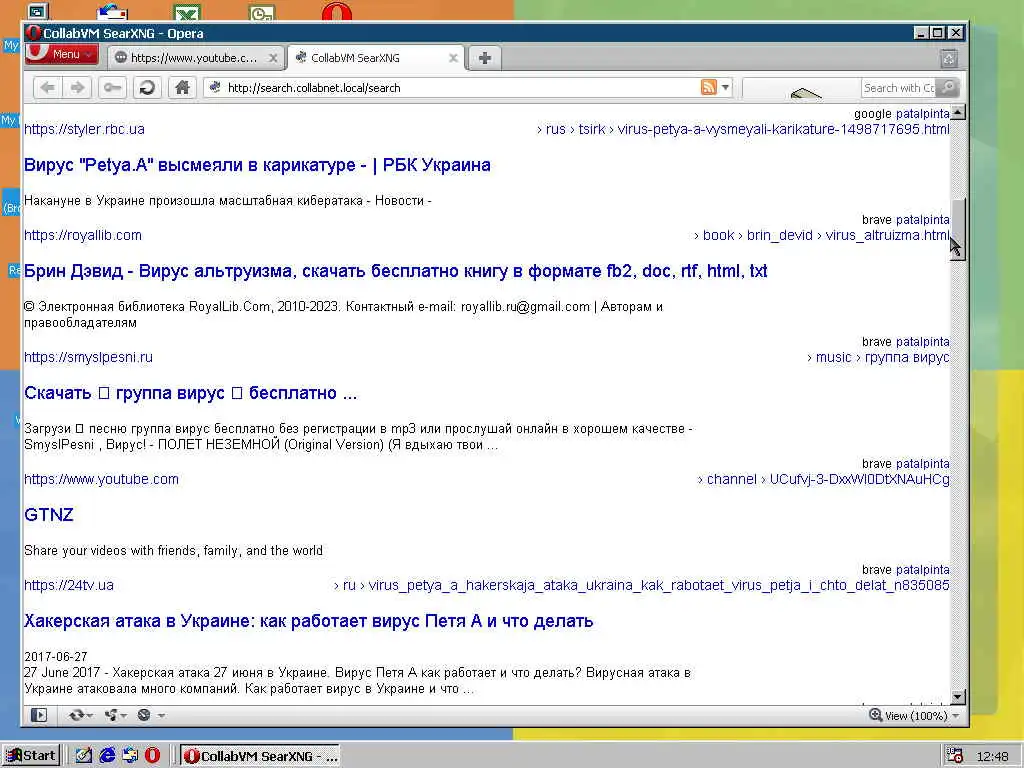This screenshot has width=1024, height=768.
Task: Click the system tray notification icon
Action: pos(955,756)
